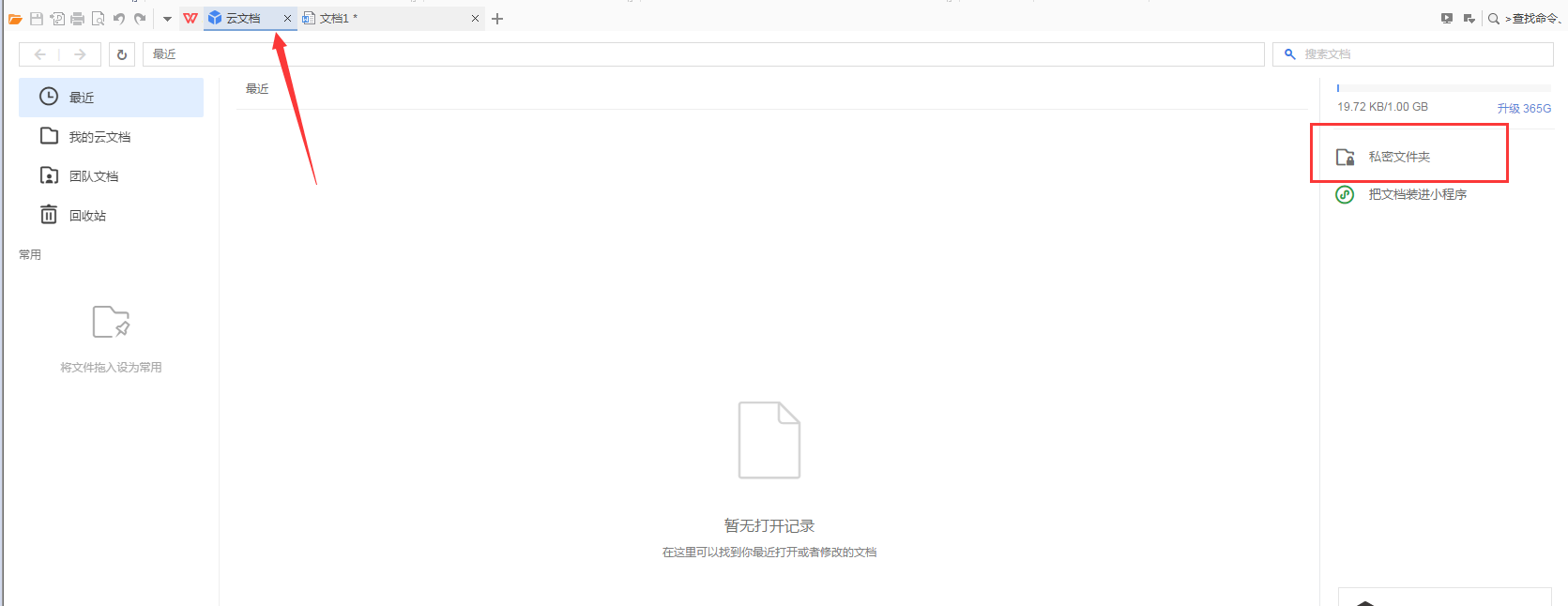
Task: Open the 查找命令 search box
Action: click(1526, 19)
